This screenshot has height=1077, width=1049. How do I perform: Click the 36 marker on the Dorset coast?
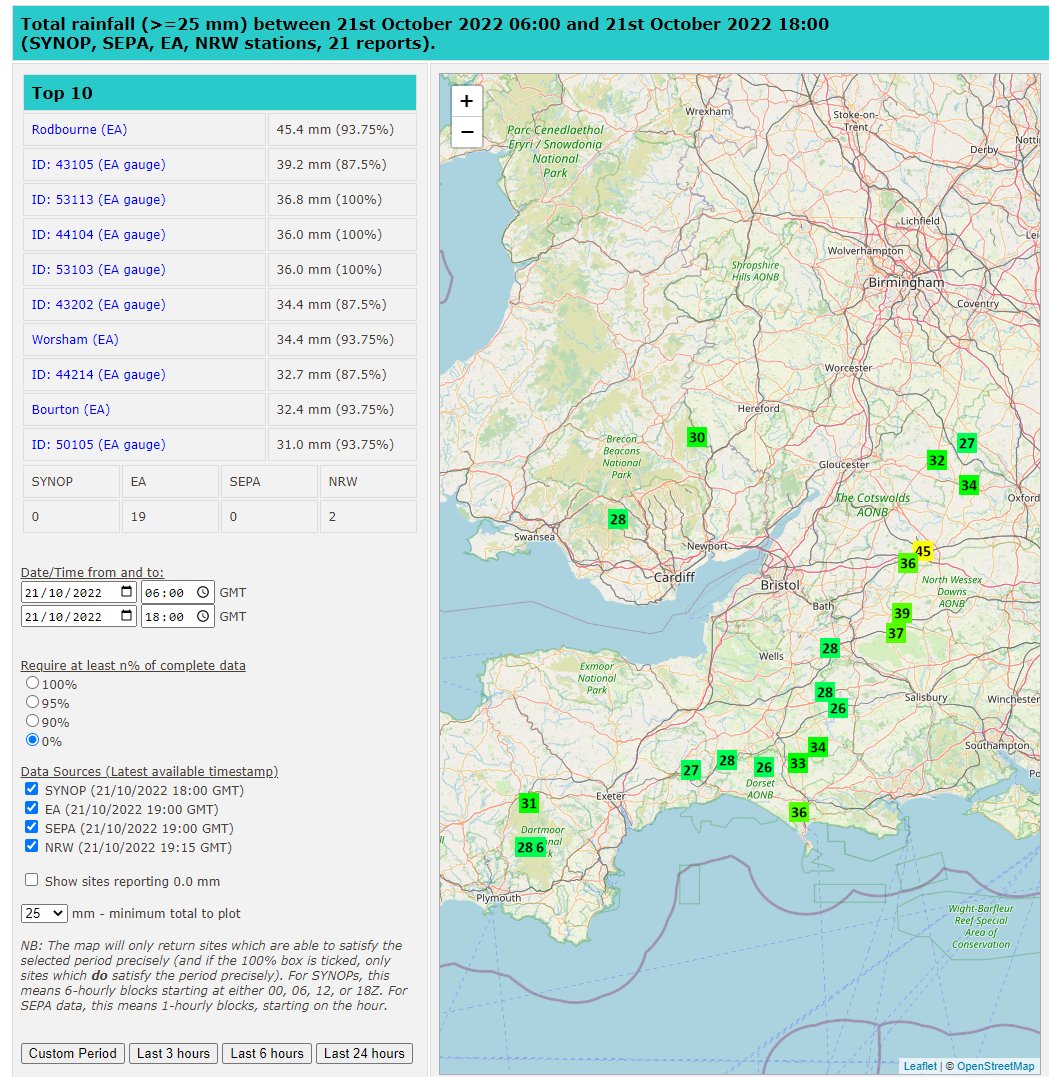(799, 813)
